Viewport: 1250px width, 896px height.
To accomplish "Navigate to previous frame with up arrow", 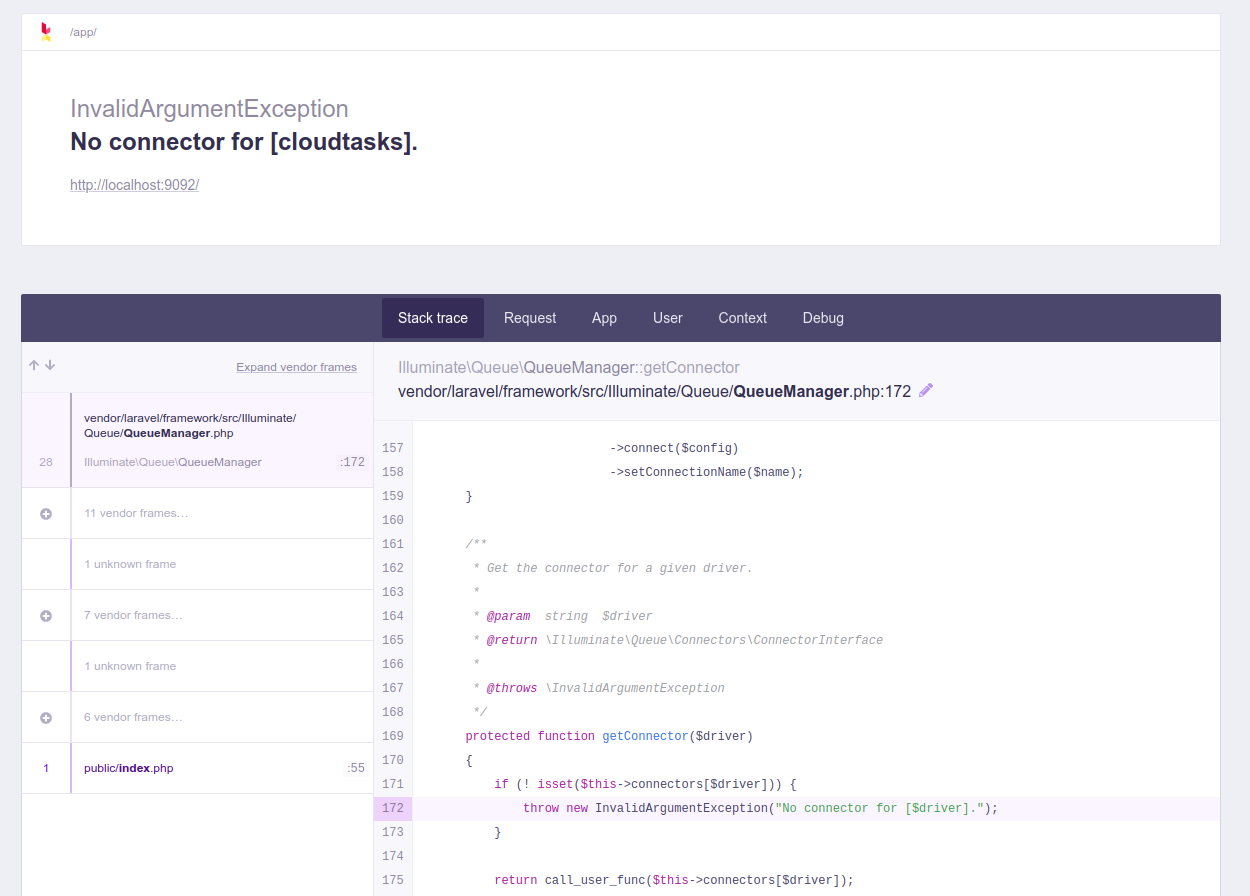I will pos(33,365).
